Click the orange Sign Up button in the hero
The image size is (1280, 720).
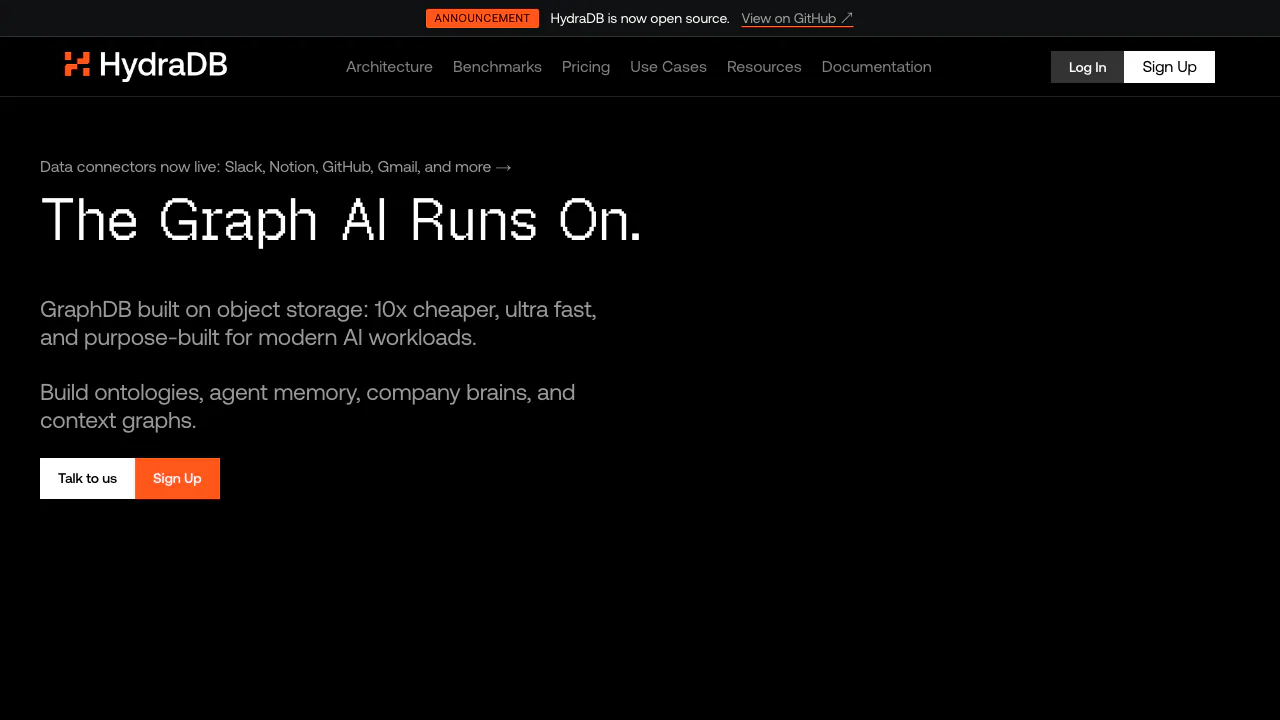point(177,478)
